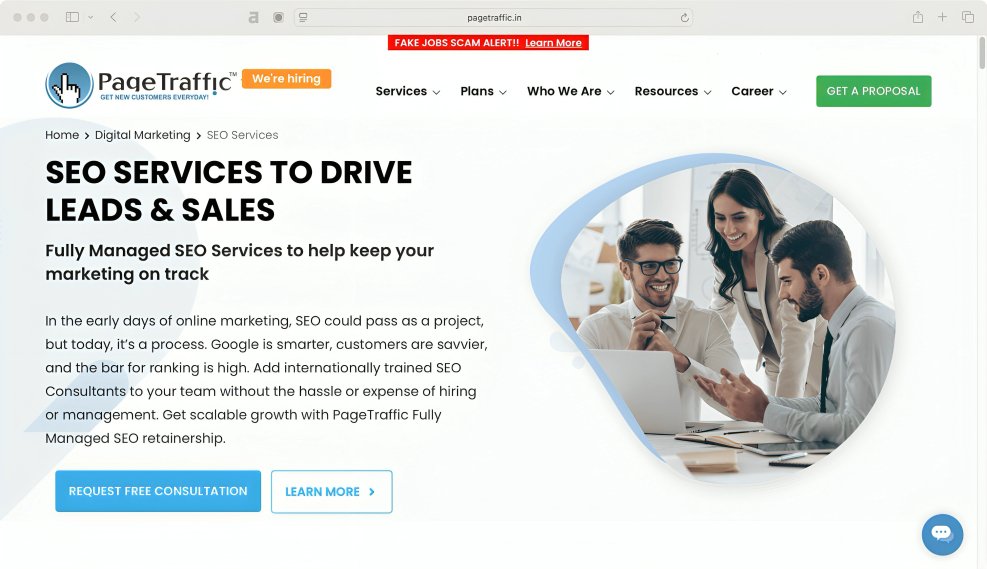
Task: Follow the Learn More scam alert link
Action: [553, 43]
